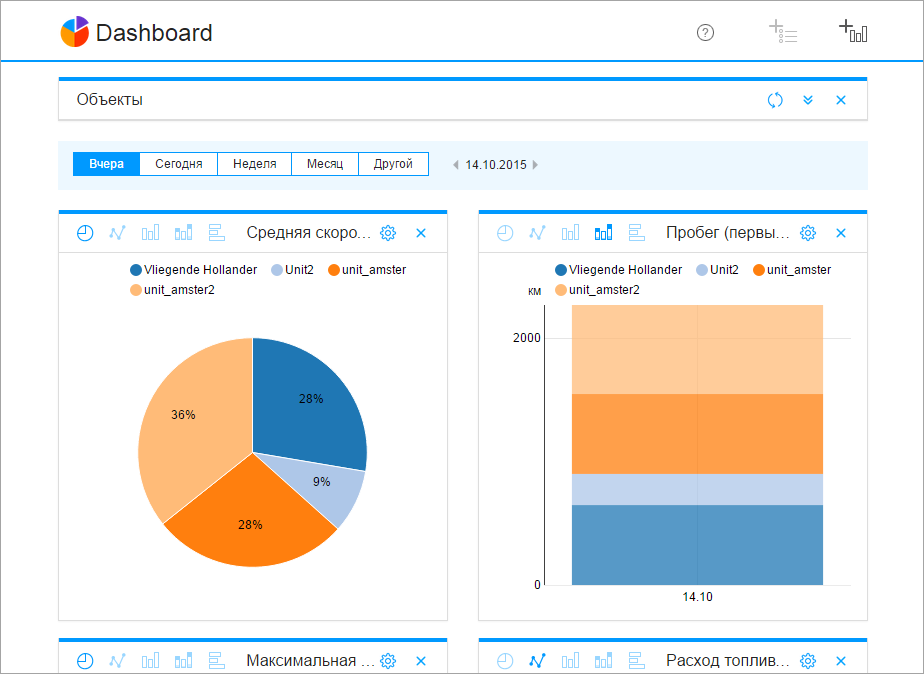
Task: Switch Максимальная widget to stacked bar chart
Action: (183, 661)
